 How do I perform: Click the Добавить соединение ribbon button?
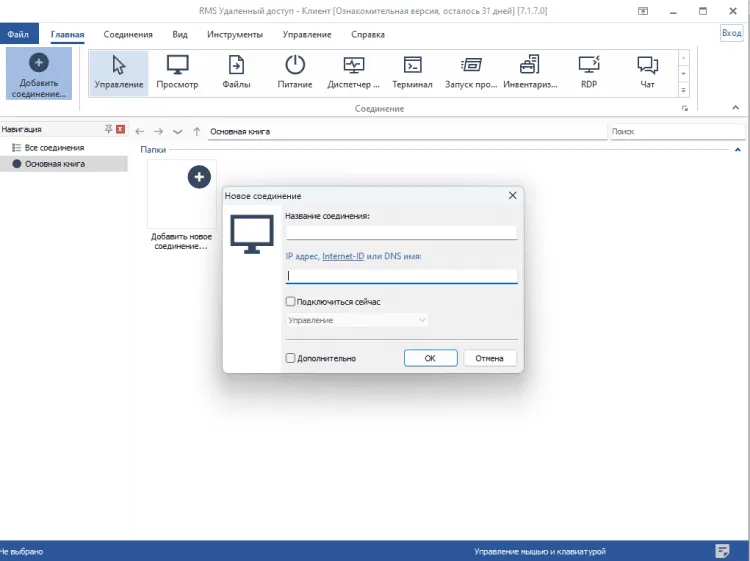point(39,73)
